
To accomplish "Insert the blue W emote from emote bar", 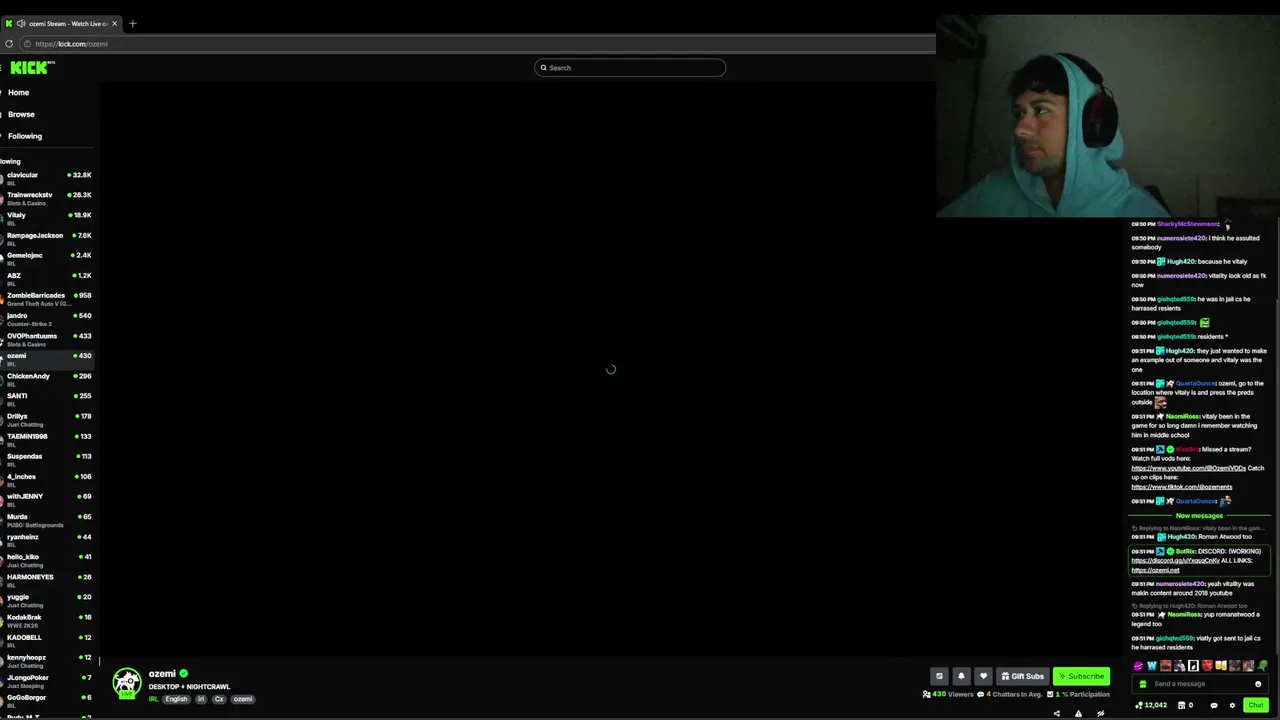I will click(x=1152, y=666).
